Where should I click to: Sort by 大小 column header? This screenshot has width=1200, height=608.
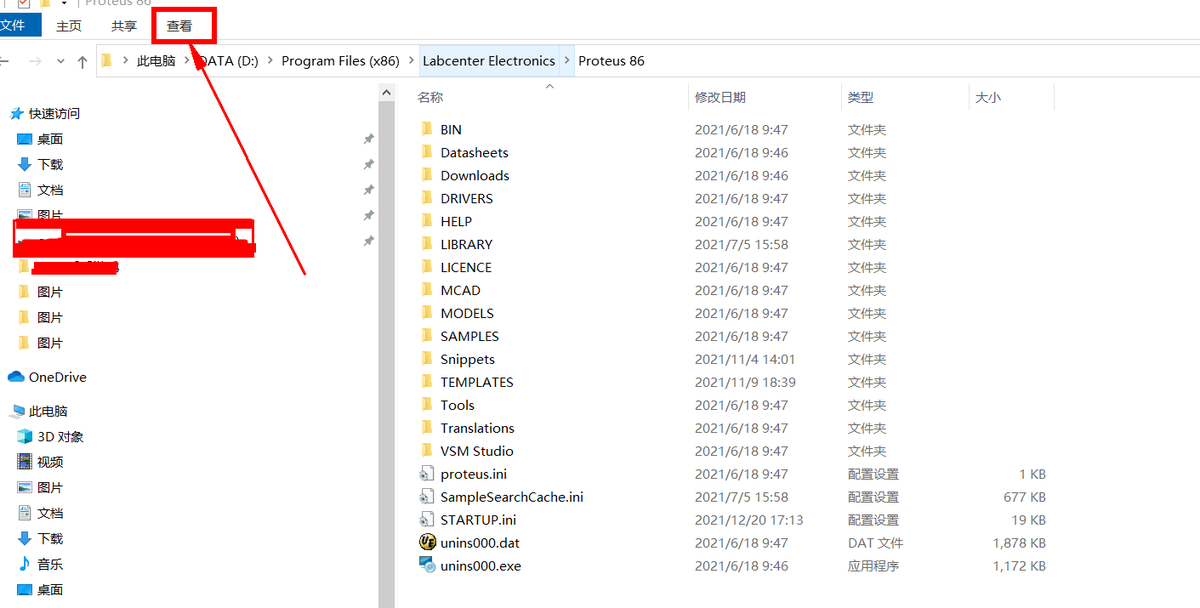pos(987,98)
